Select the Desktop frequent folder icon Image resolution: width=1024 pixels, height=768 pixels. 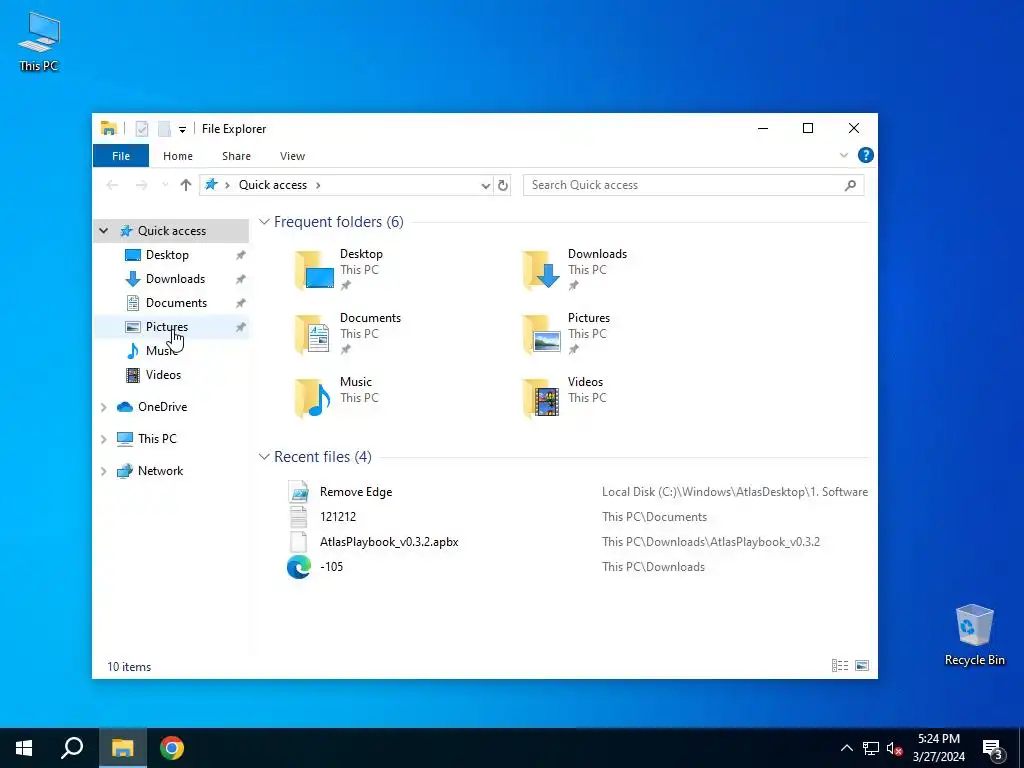(315, 270)
